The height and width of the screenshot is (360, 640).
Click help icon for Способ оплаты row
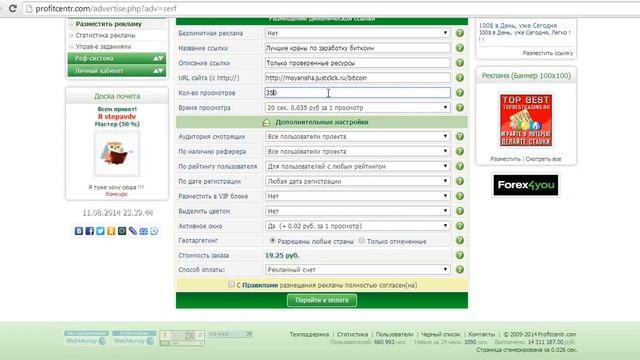[460, 269]
